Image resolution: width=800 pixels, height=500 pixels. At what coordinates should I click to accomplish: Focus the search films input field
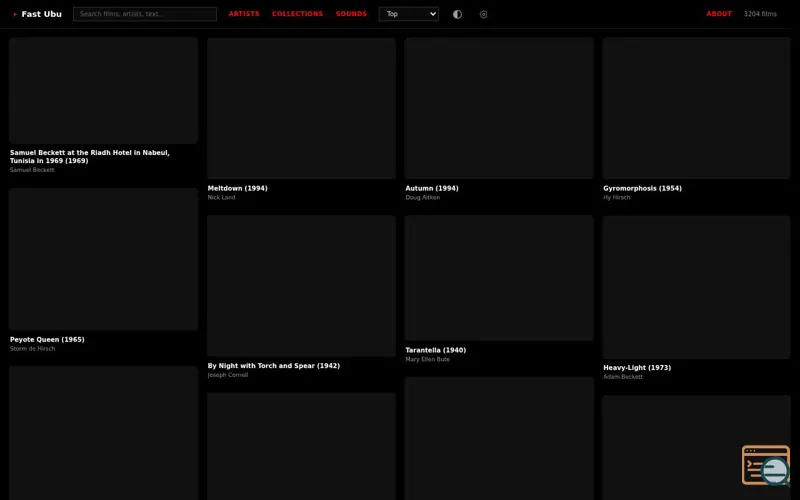coord(145,14)
